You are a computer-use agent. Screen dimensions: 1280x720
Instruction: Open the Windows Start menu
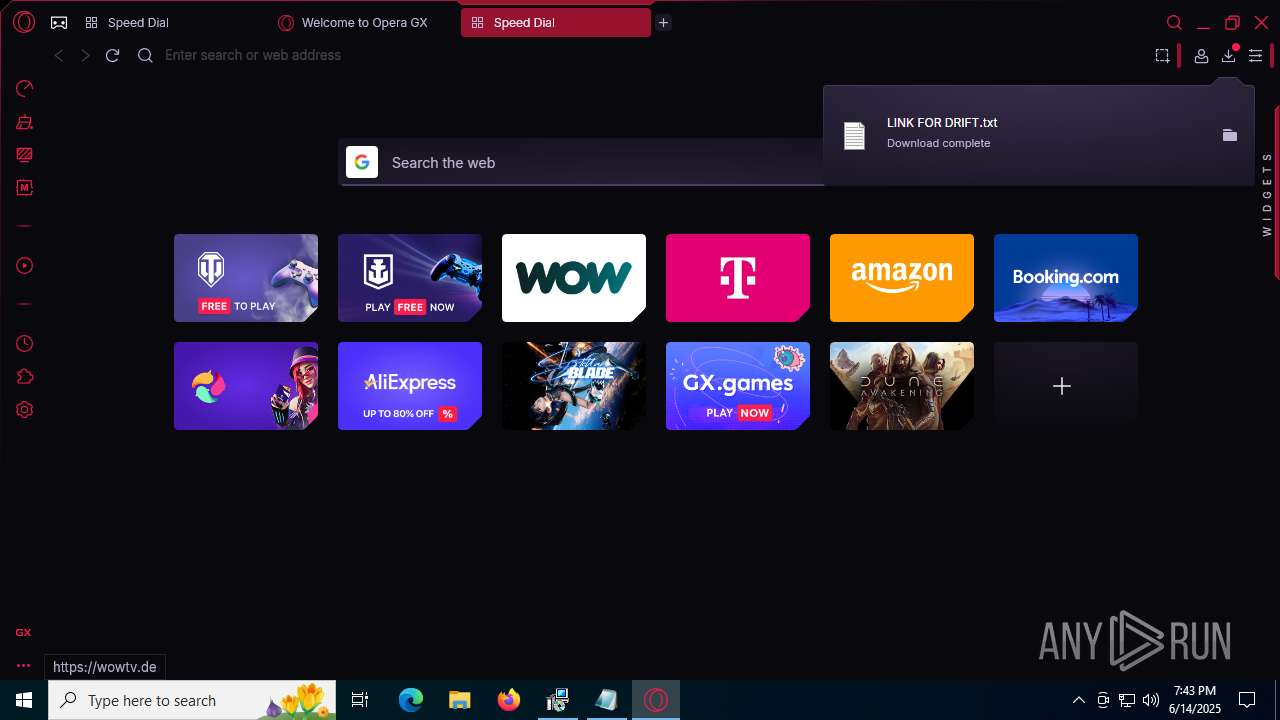coord(24,700)
